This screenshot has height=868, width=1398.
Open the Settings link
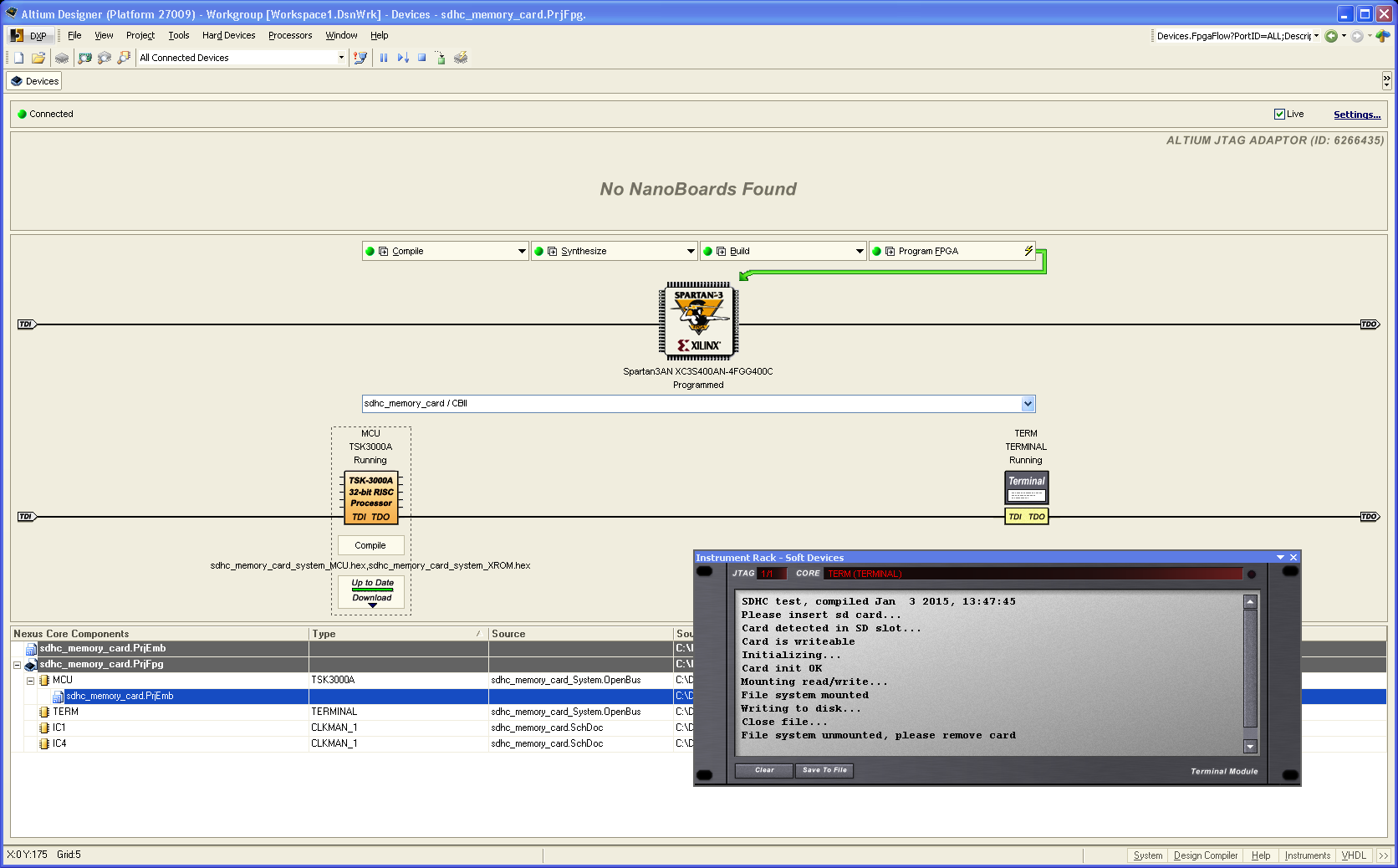[x=1357, y=115]
